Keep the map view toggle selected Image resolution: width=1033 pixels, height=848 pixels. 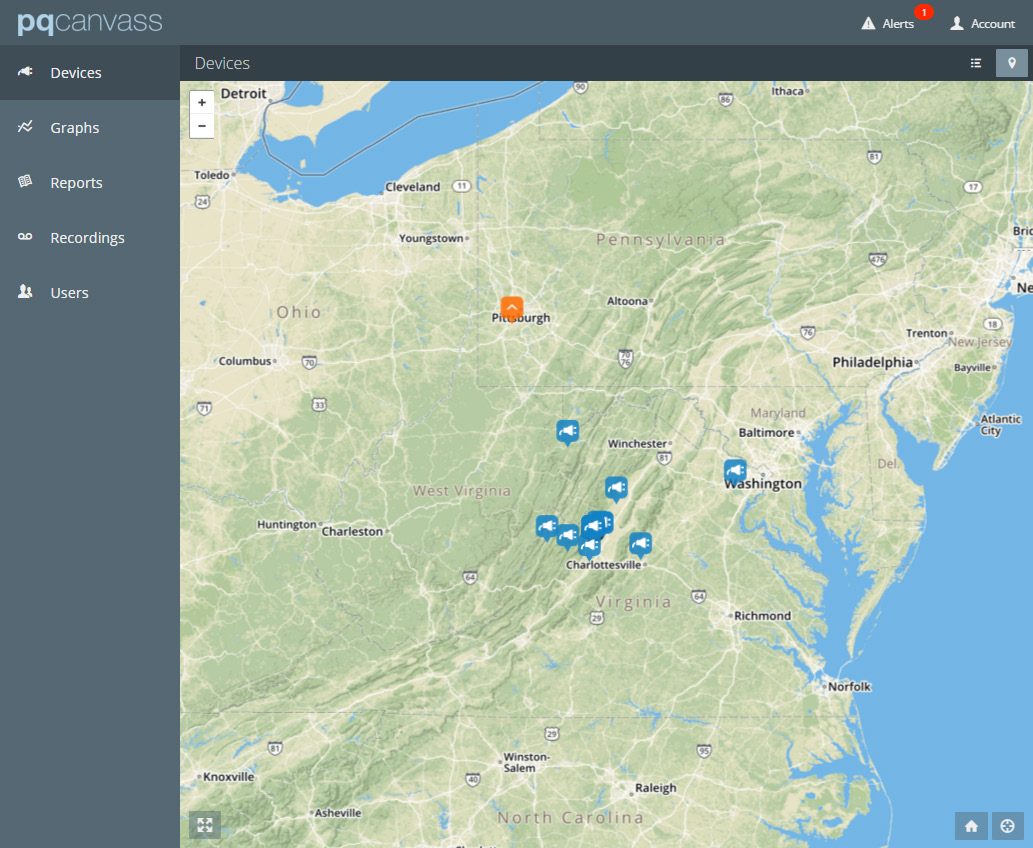[1011, 62]
